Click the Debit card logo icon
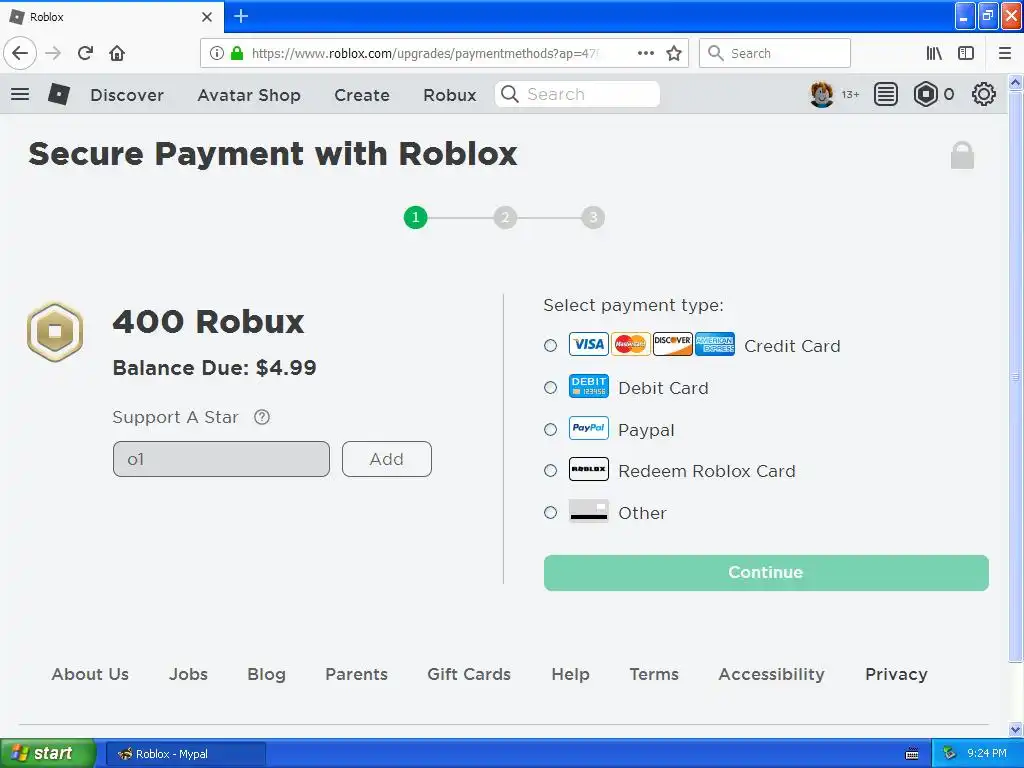Viewport: 1024px width, 768px height. coord(588,386)
